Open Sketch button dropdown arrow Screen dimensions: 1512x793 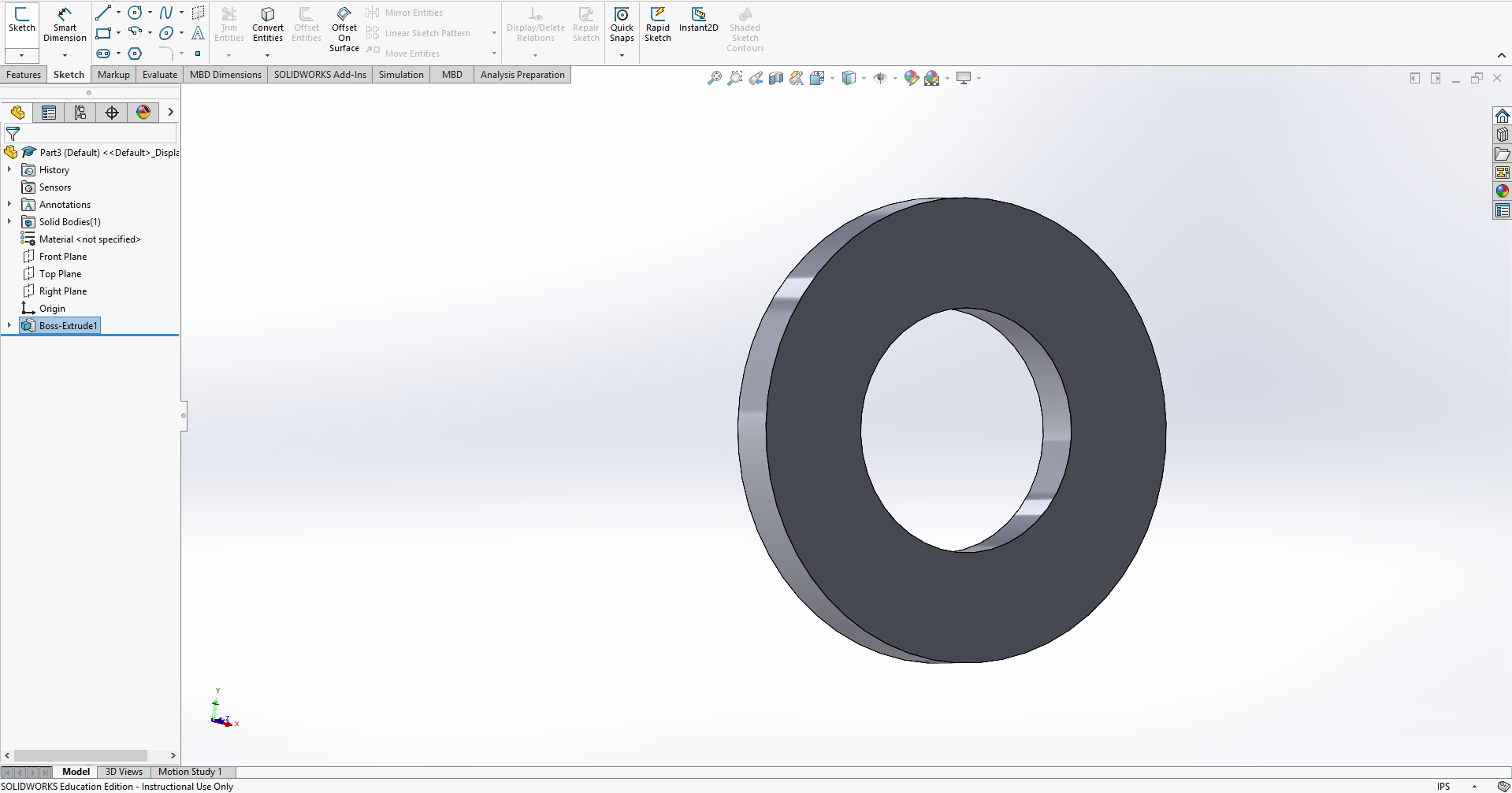22,55
